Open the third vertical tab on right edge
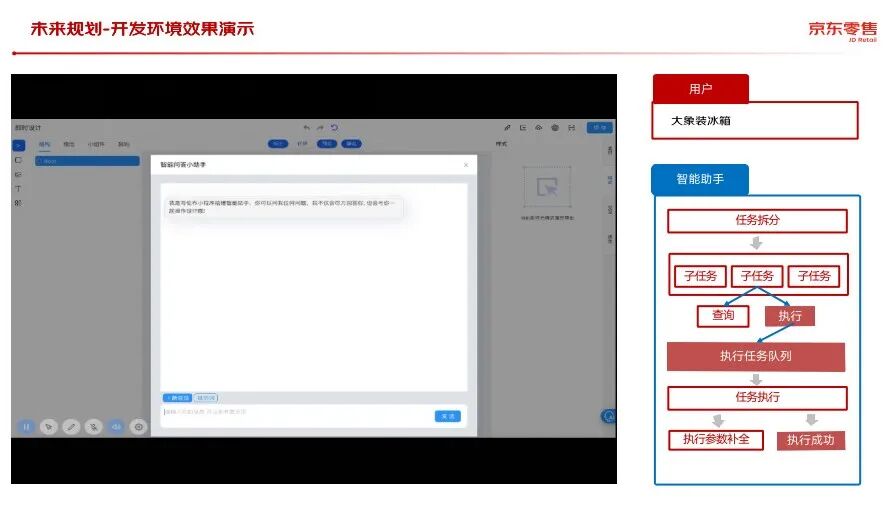 [610, 210]
